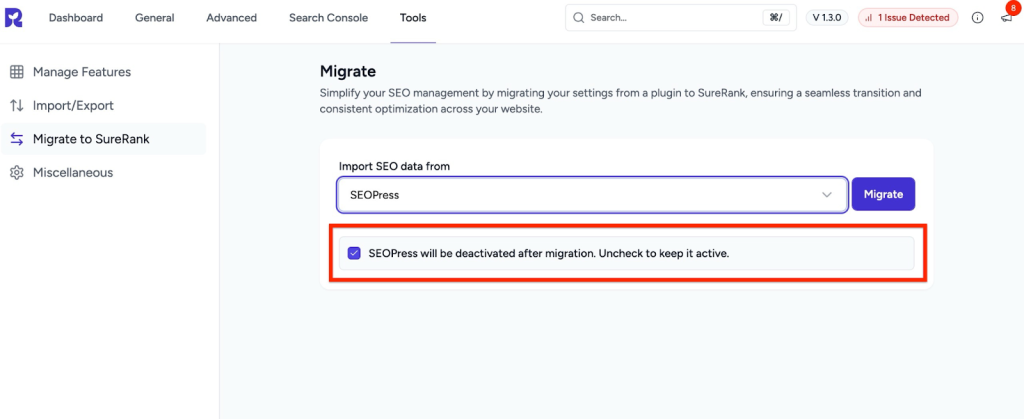Viewport: 1024px width, 419px height.
Task: Focus the Search input field
Action: tap(681, 18)
